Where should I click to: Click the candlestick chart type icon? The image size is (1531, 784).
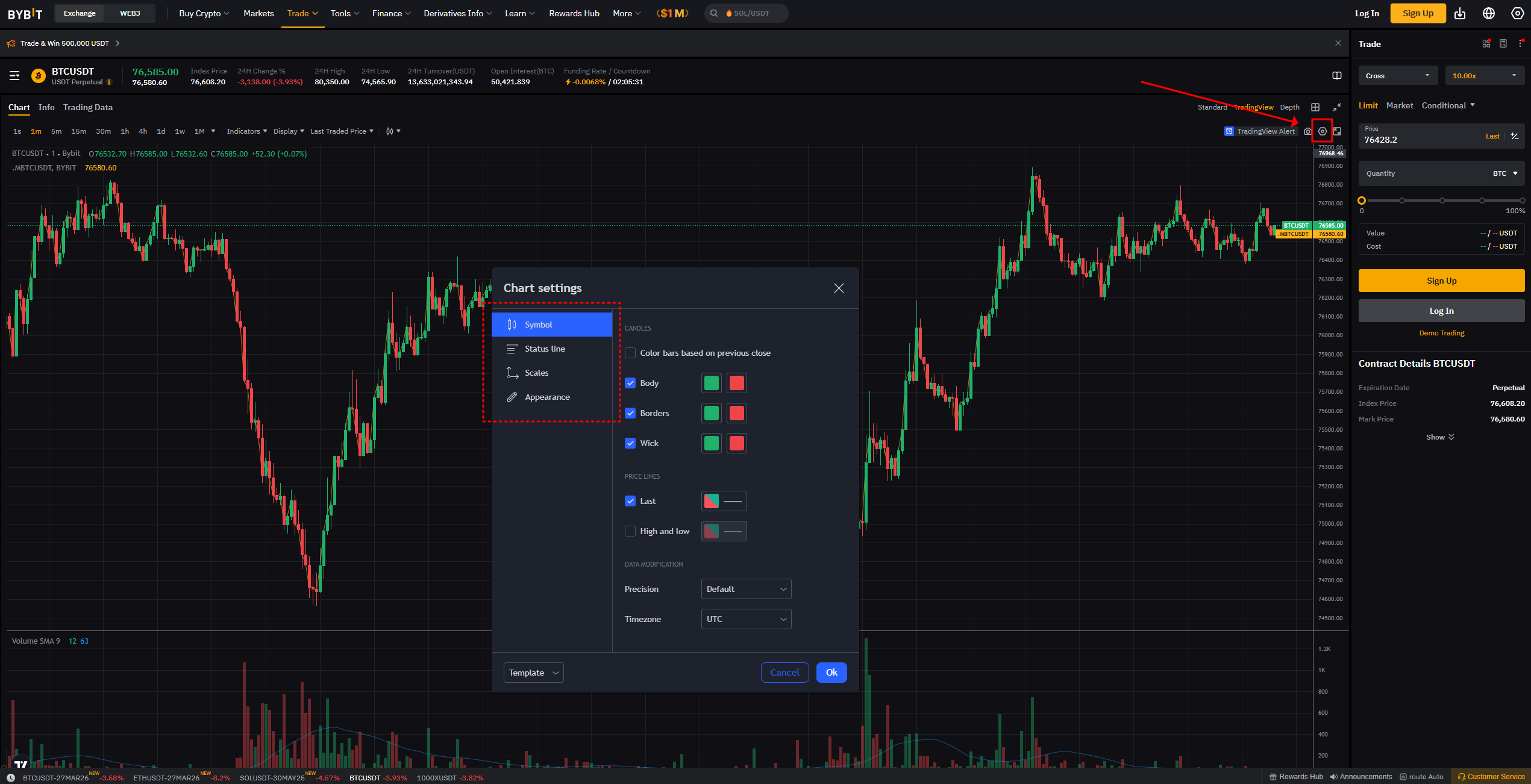click(390, 131)
